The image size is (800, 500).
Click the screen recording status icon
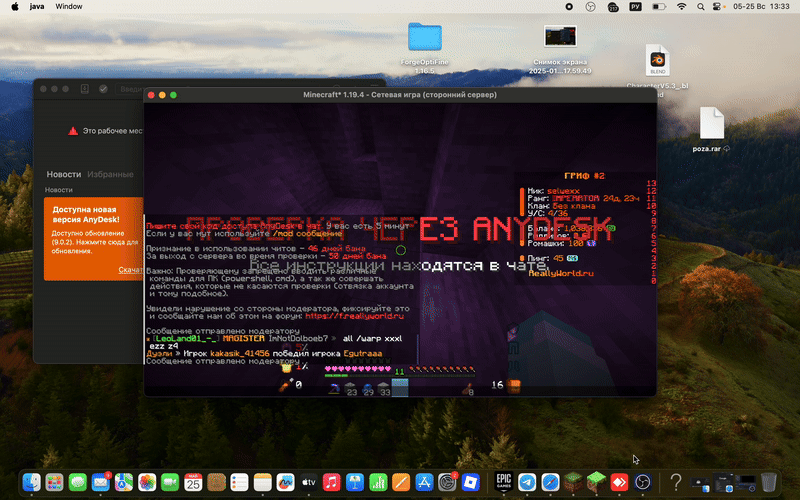click(x=569, y=7)
